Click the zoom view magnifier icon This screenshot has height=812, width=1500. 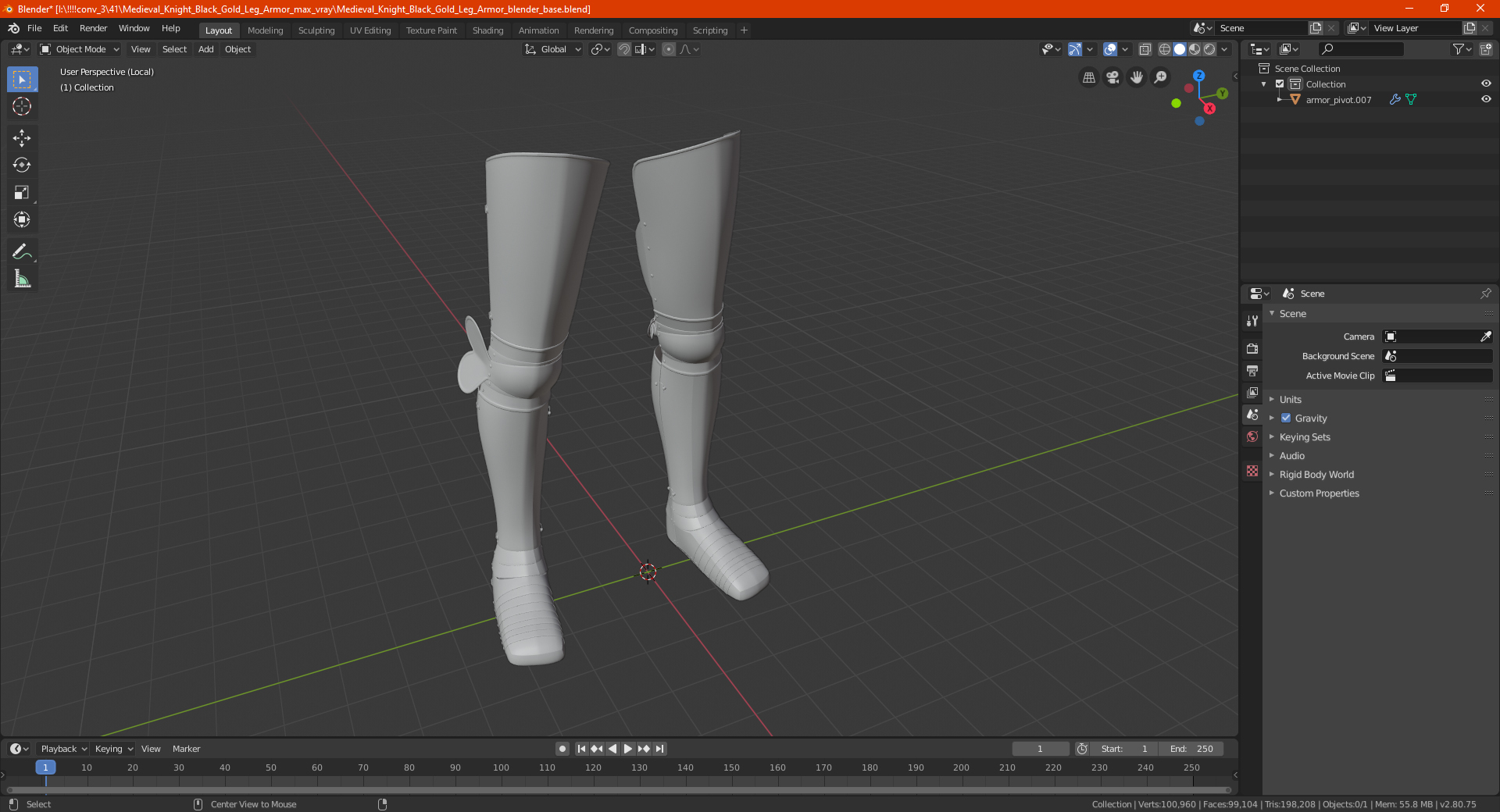(x=1161, y=77)
